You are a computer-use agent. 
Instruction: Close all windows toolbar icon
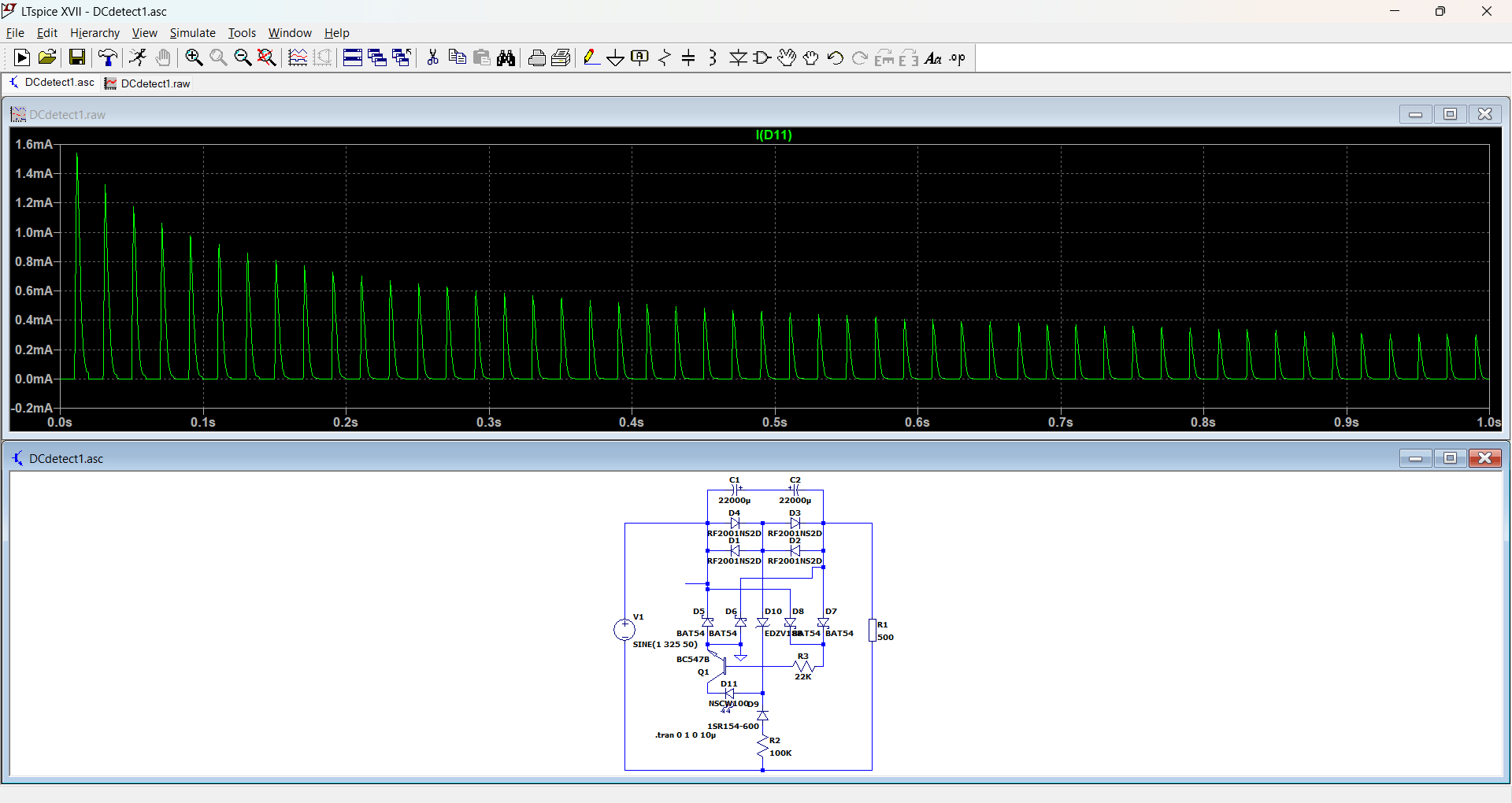[402, 57]
